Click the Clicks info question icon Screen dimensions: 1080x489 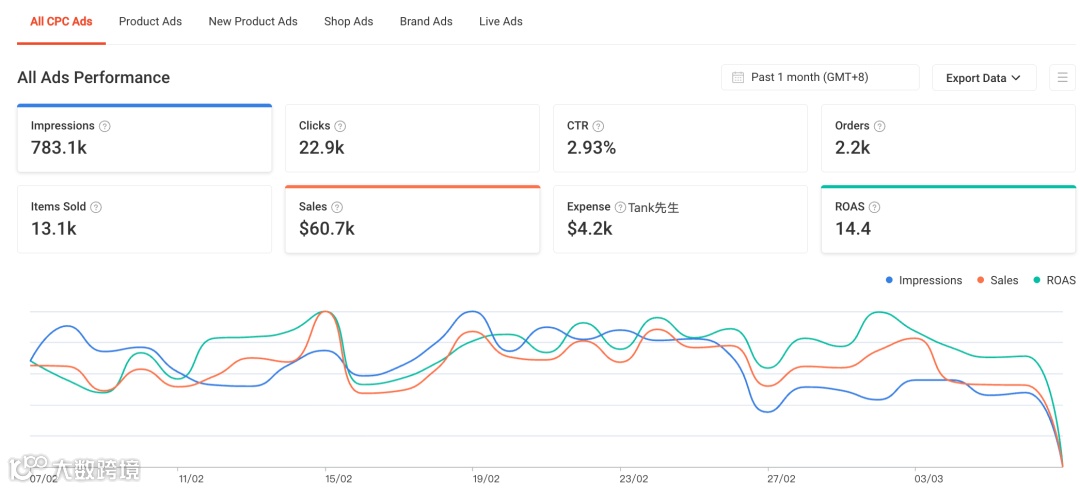(x=340, y=126)
